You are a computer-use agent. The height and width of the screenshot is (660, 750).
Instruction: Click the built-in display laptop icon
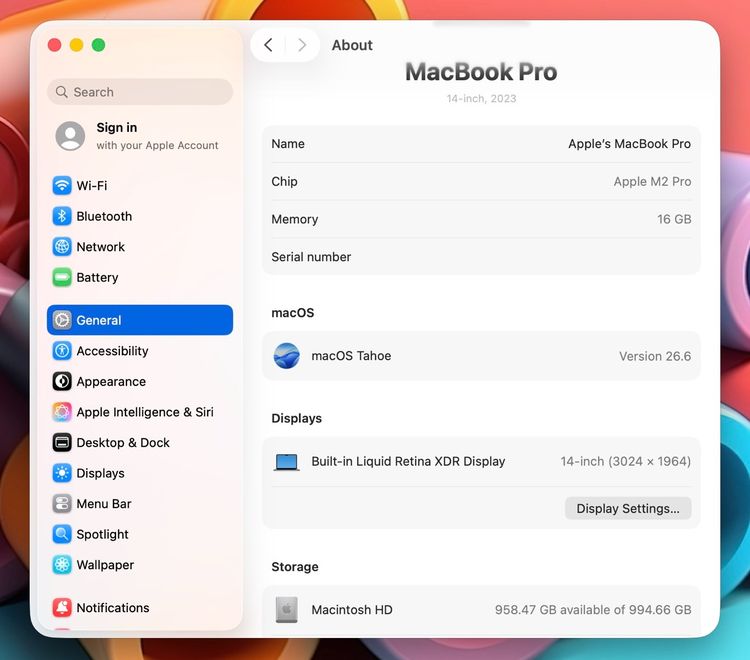click(287, 462)
